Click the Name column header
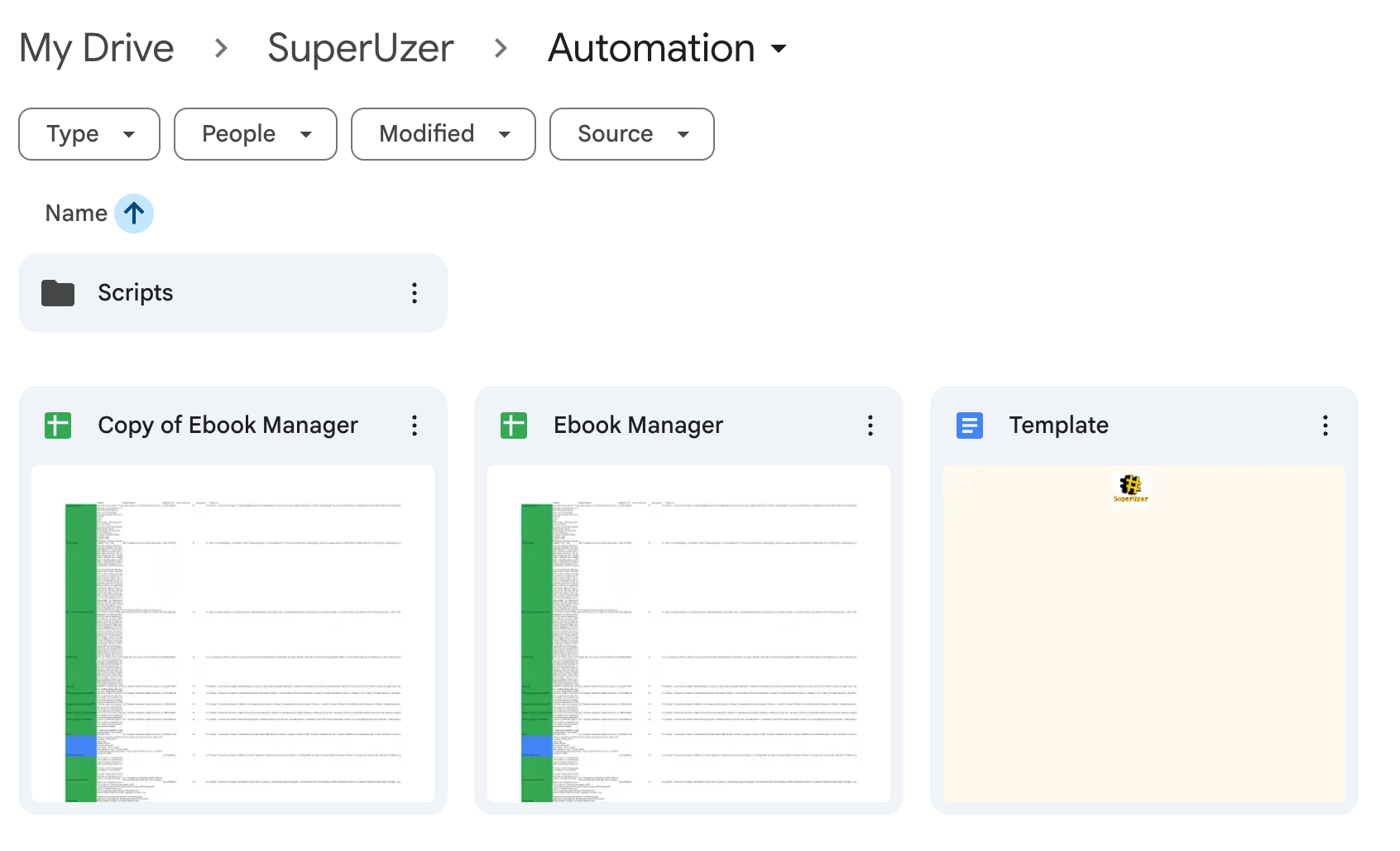Image resolution: width=1400 pixels, height=851 pixels. coord(76,214)
